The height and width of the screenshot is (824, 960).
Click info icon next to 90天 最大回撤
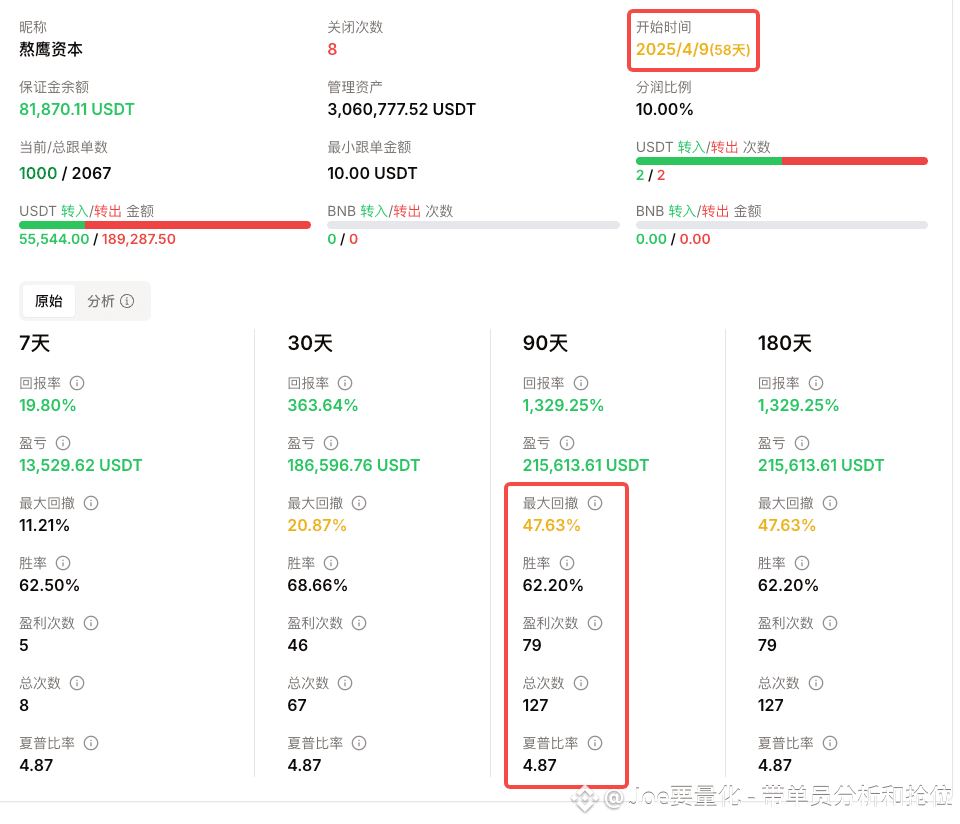(x=595, y=503)
